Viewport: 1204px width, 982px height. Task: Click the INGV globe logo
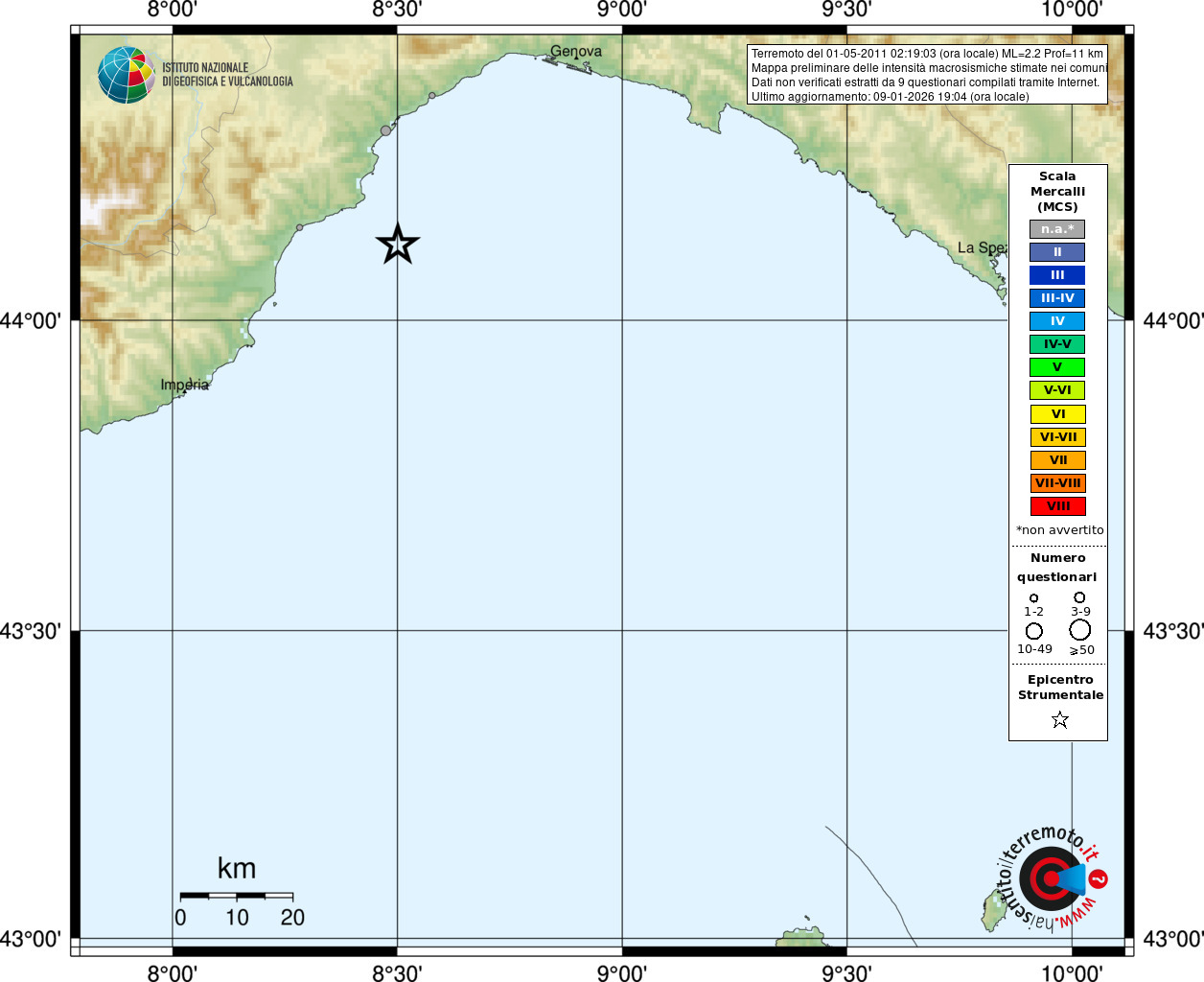[126, 75]
